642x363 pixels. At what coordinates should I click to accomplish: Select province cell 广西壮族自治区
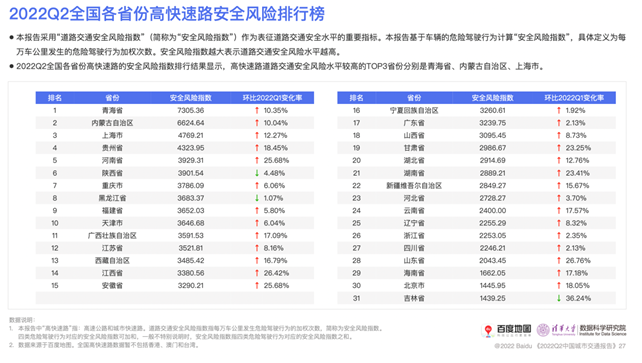click(112, 236)
